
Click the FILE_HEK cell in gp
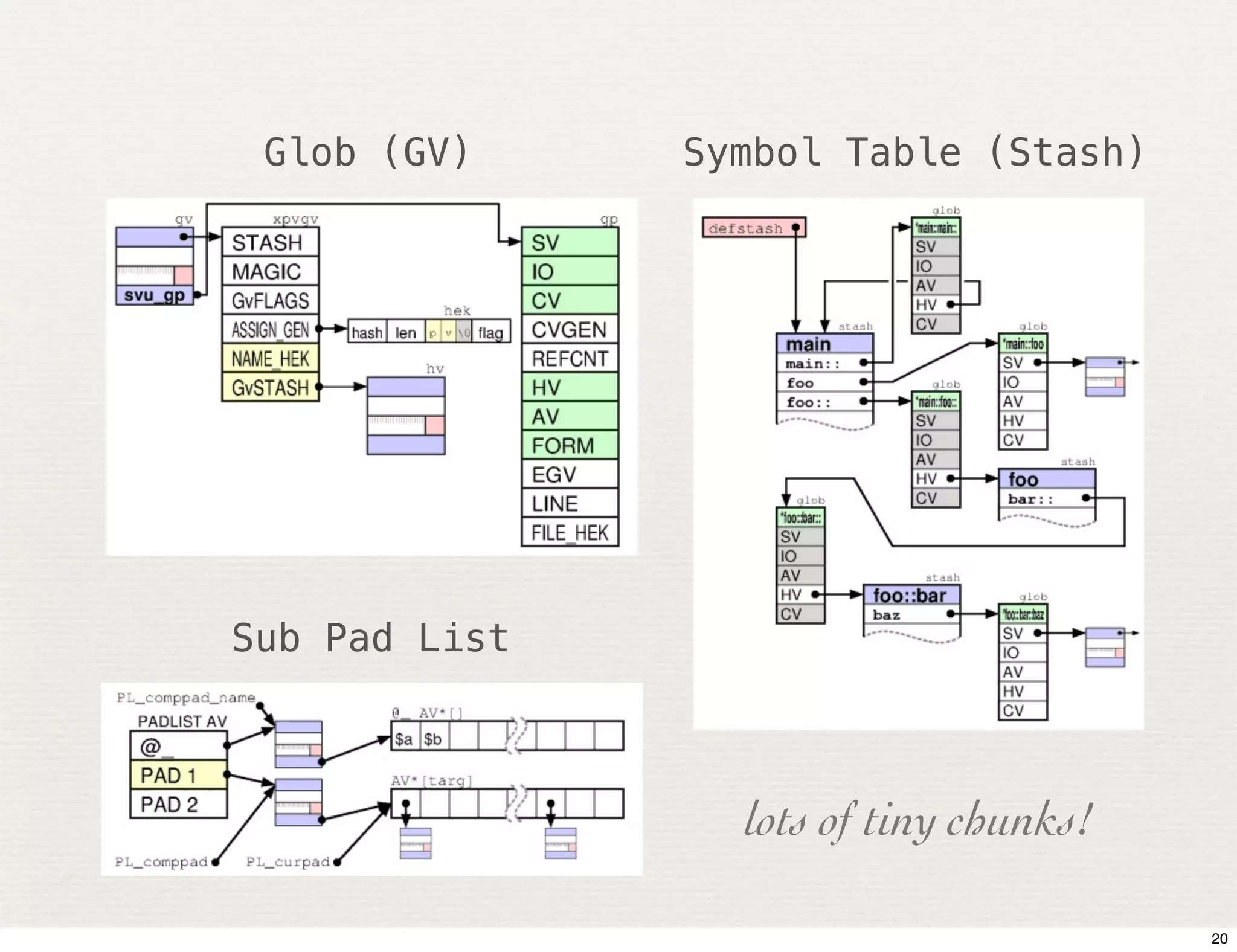pos(570,533)
